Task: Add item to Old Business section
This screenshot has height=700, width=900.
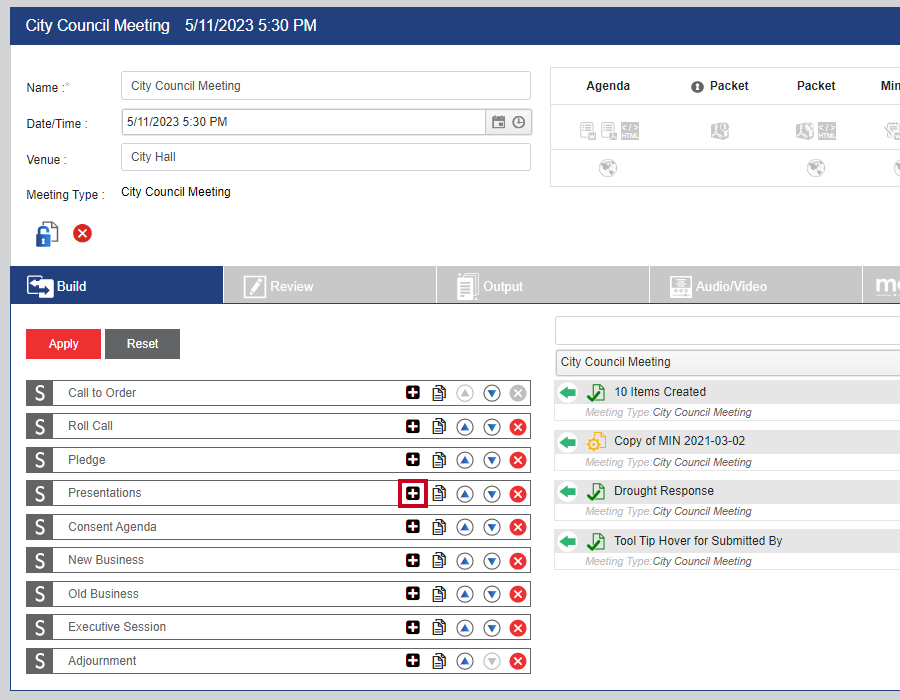Action: pos(413,593)
